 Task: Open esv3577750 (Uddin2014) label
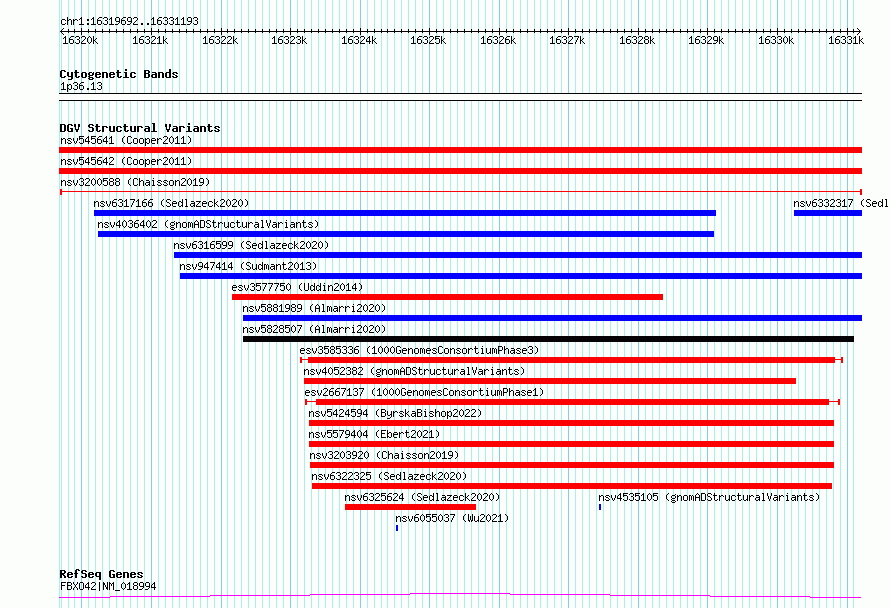(297, 287)
